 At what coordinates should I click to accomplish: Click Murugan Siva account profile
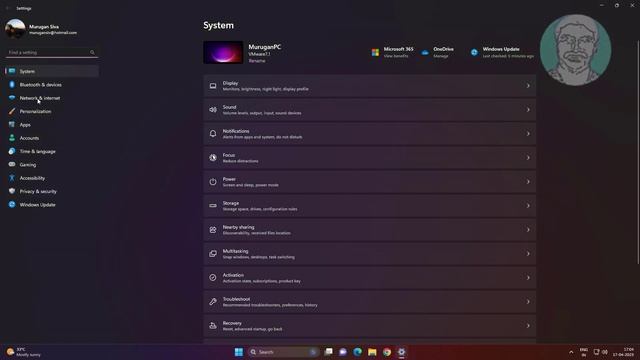[x=41, y=29]
